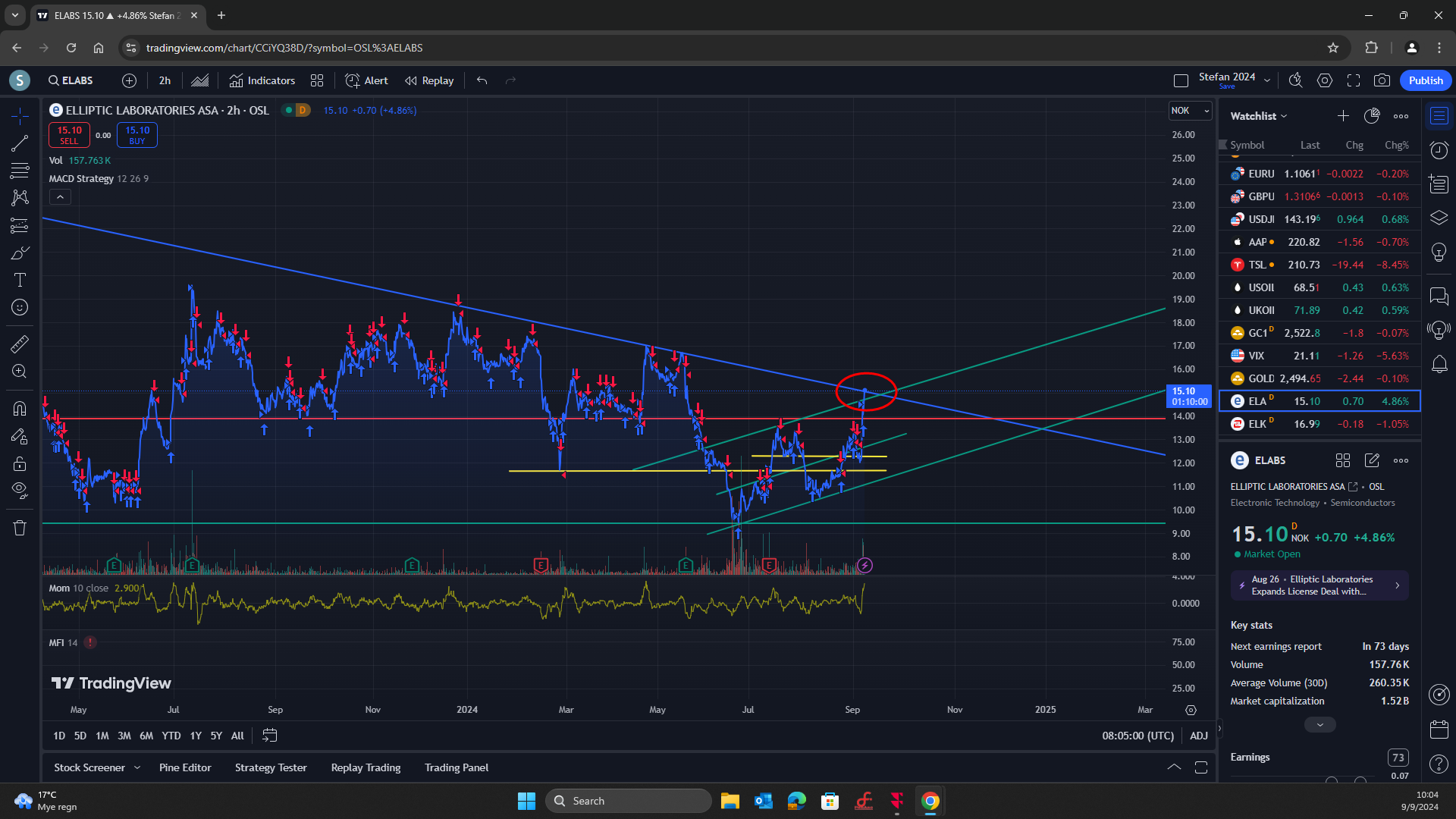Set the chart range to 1D
The image size is (1456, 819).
coord(59,736)
